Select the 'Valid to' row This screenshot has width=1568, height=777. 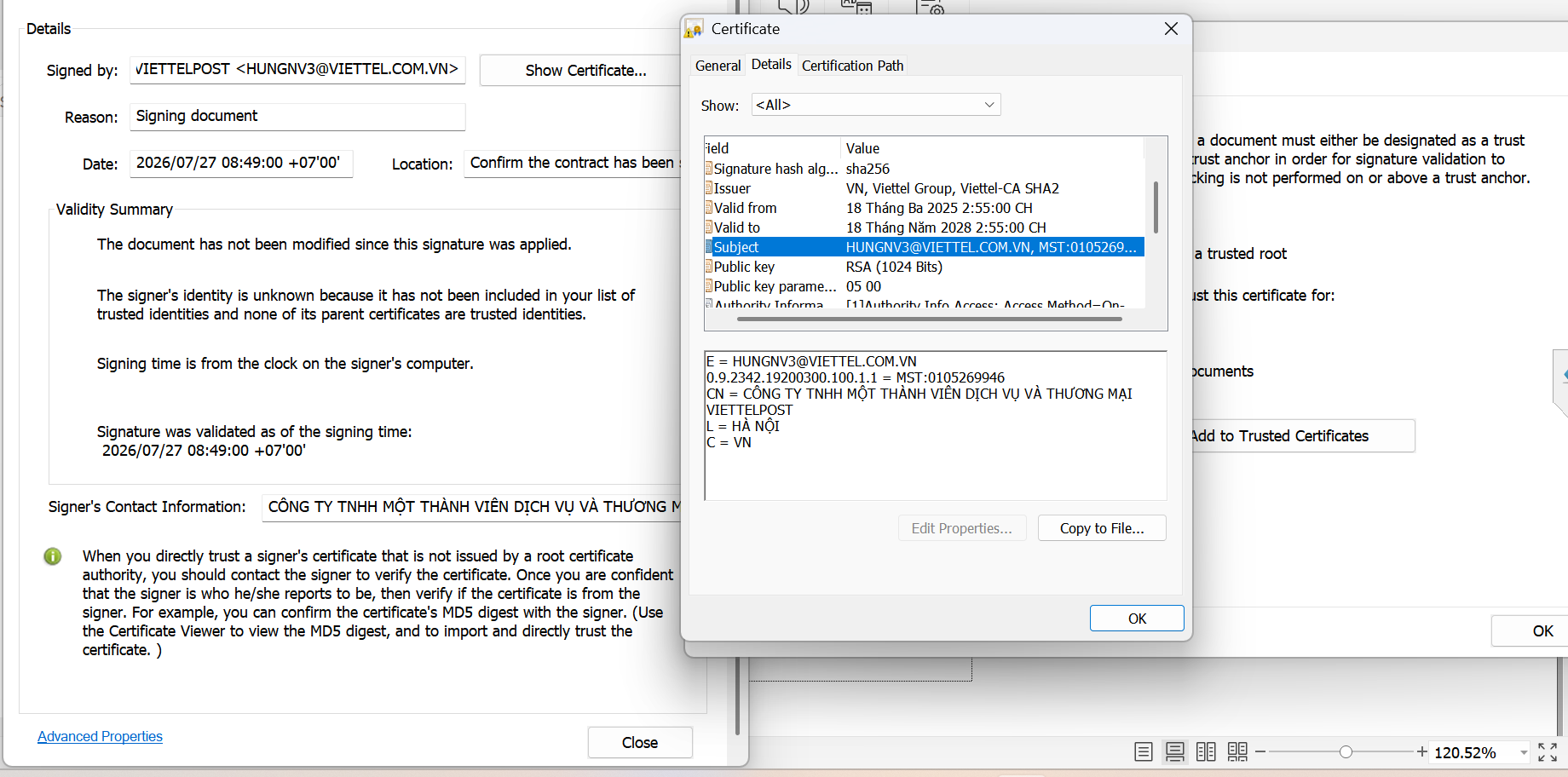tap(925, 227)
